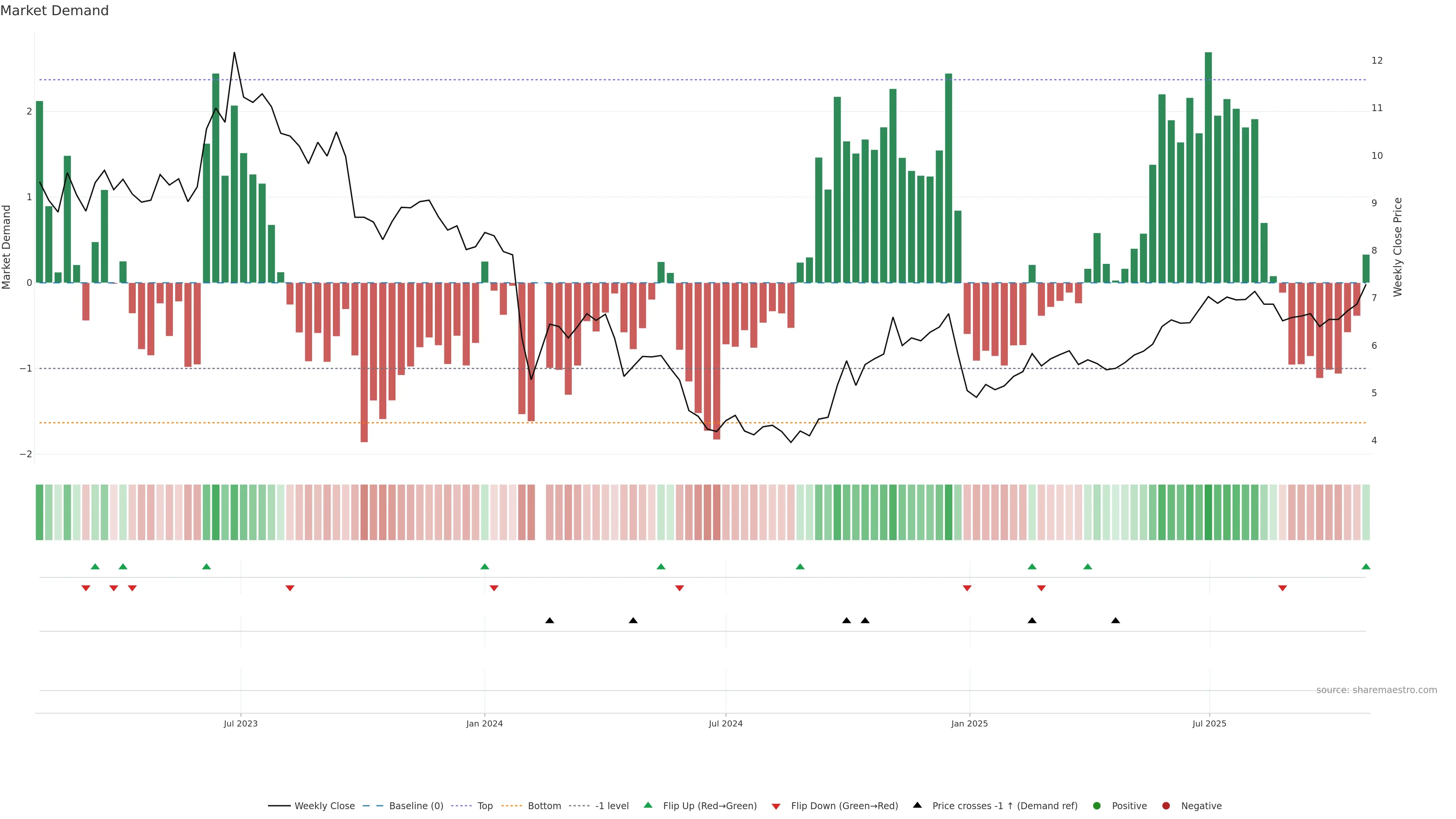Click the first black price-cross triangle marker
The width and height of the screenshot is (1456, 819).
[549, 621]
